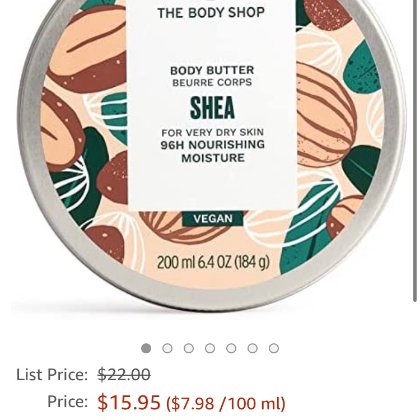Click the page scrollbar on the right edge

coord(416,150)
